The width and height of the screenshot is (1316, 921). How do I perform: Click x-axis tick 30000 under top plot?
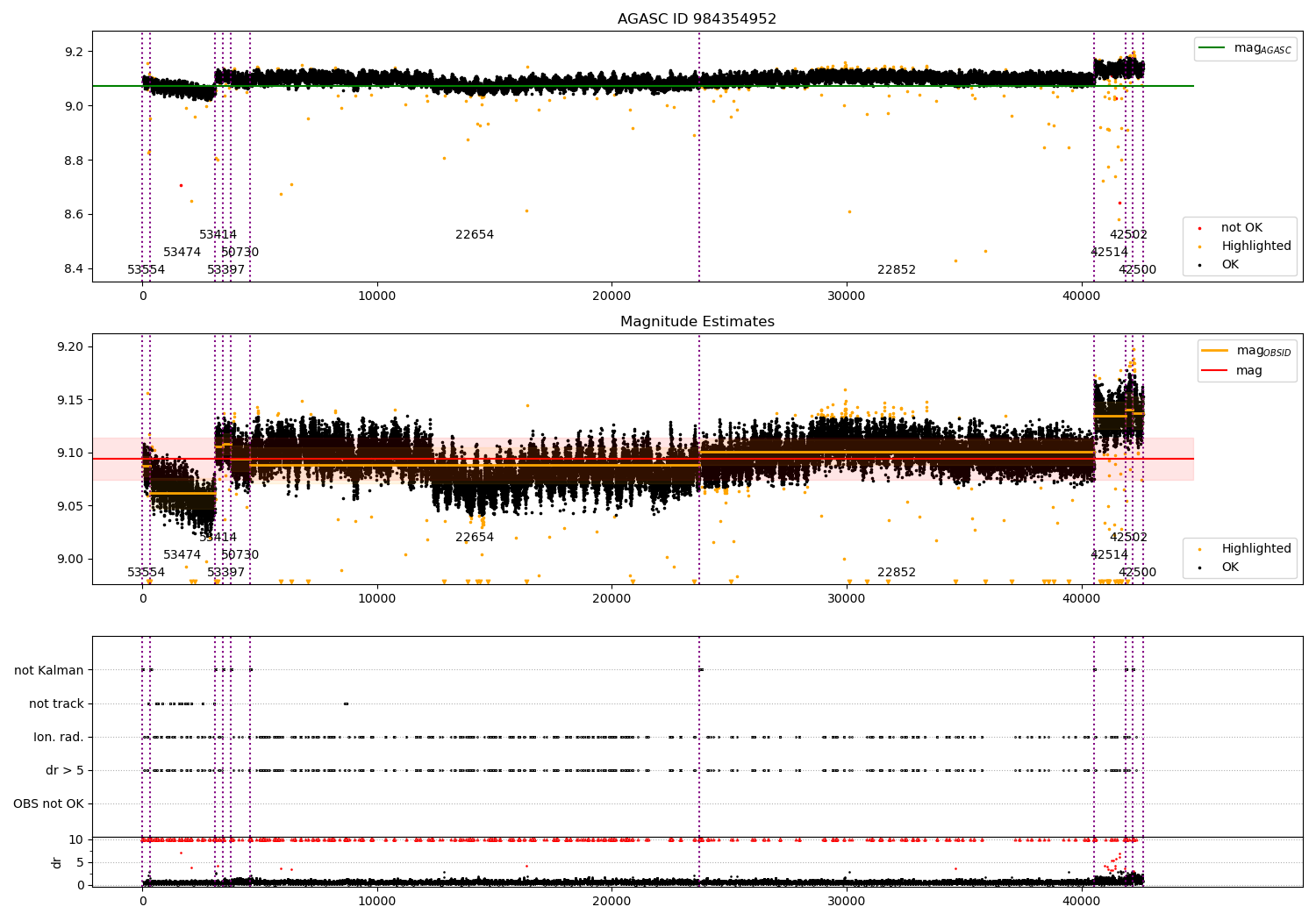click(846, 296)
